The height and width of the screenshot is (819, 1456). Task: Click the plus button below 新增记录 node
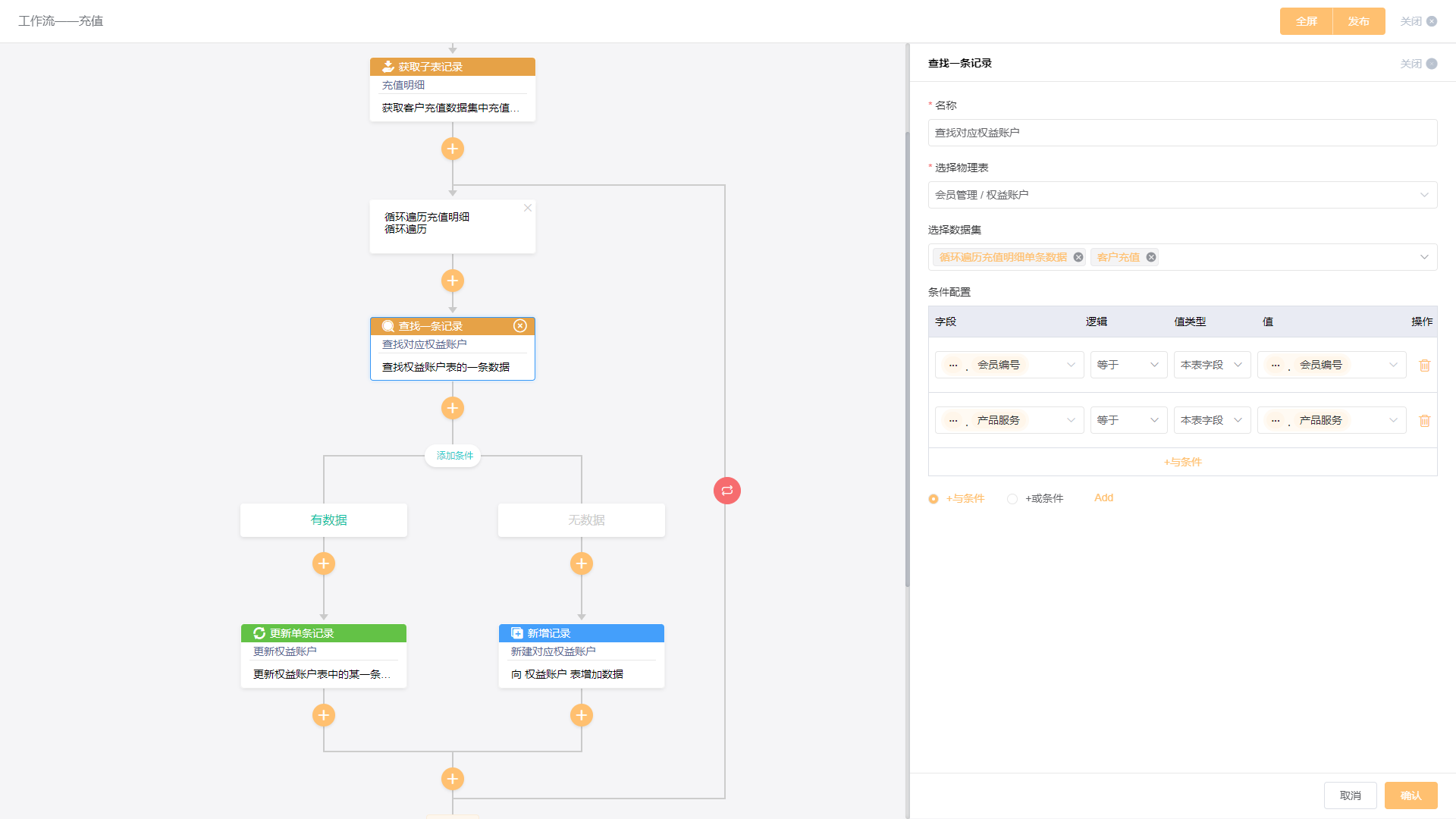[582, 715]
